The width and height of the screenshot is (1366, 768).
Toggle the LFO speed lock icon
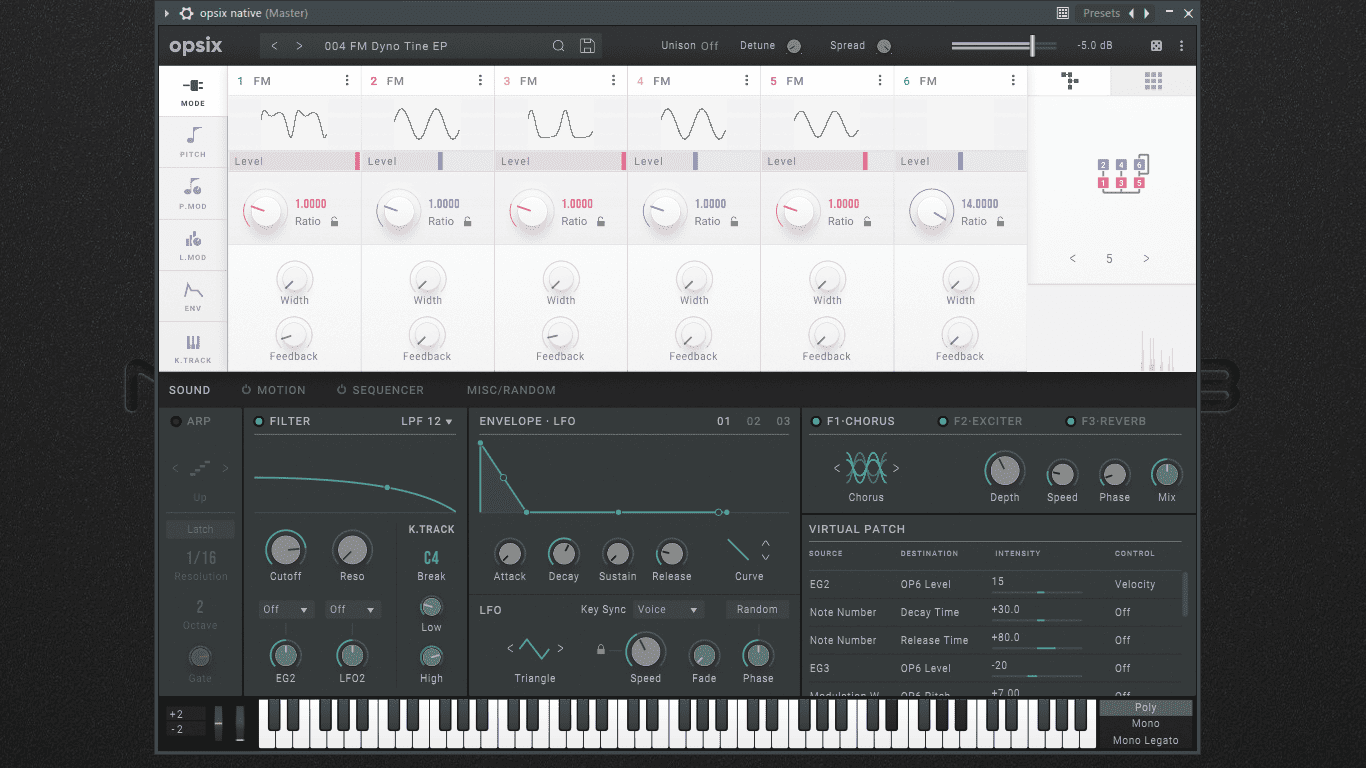601,650
